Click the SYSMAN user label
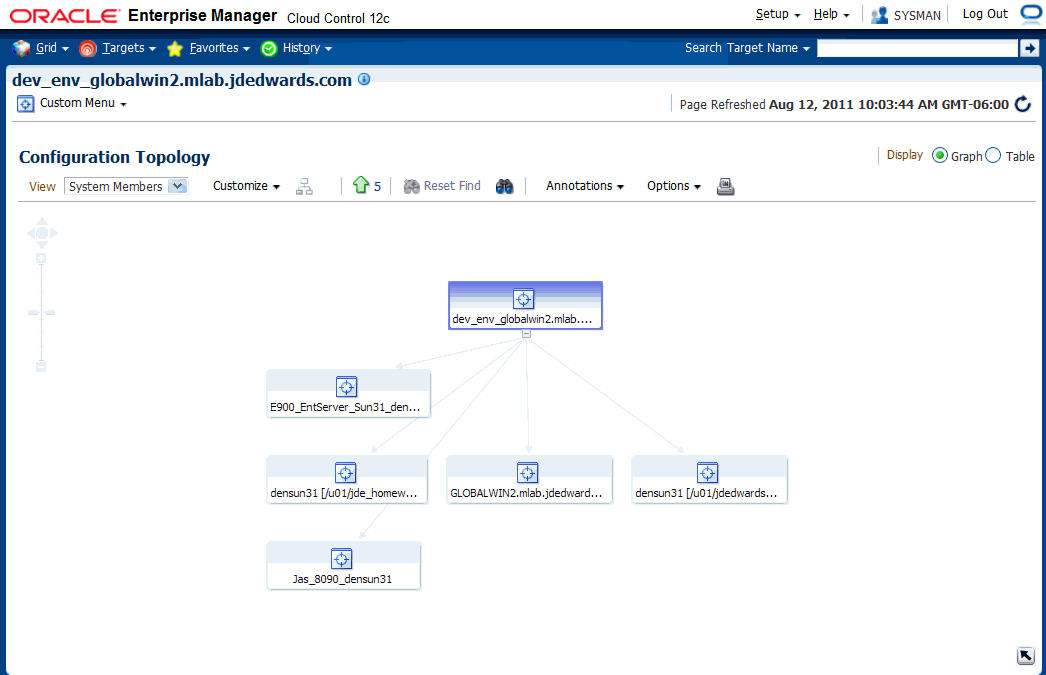 pyautogui.click(x=917, y=15)
